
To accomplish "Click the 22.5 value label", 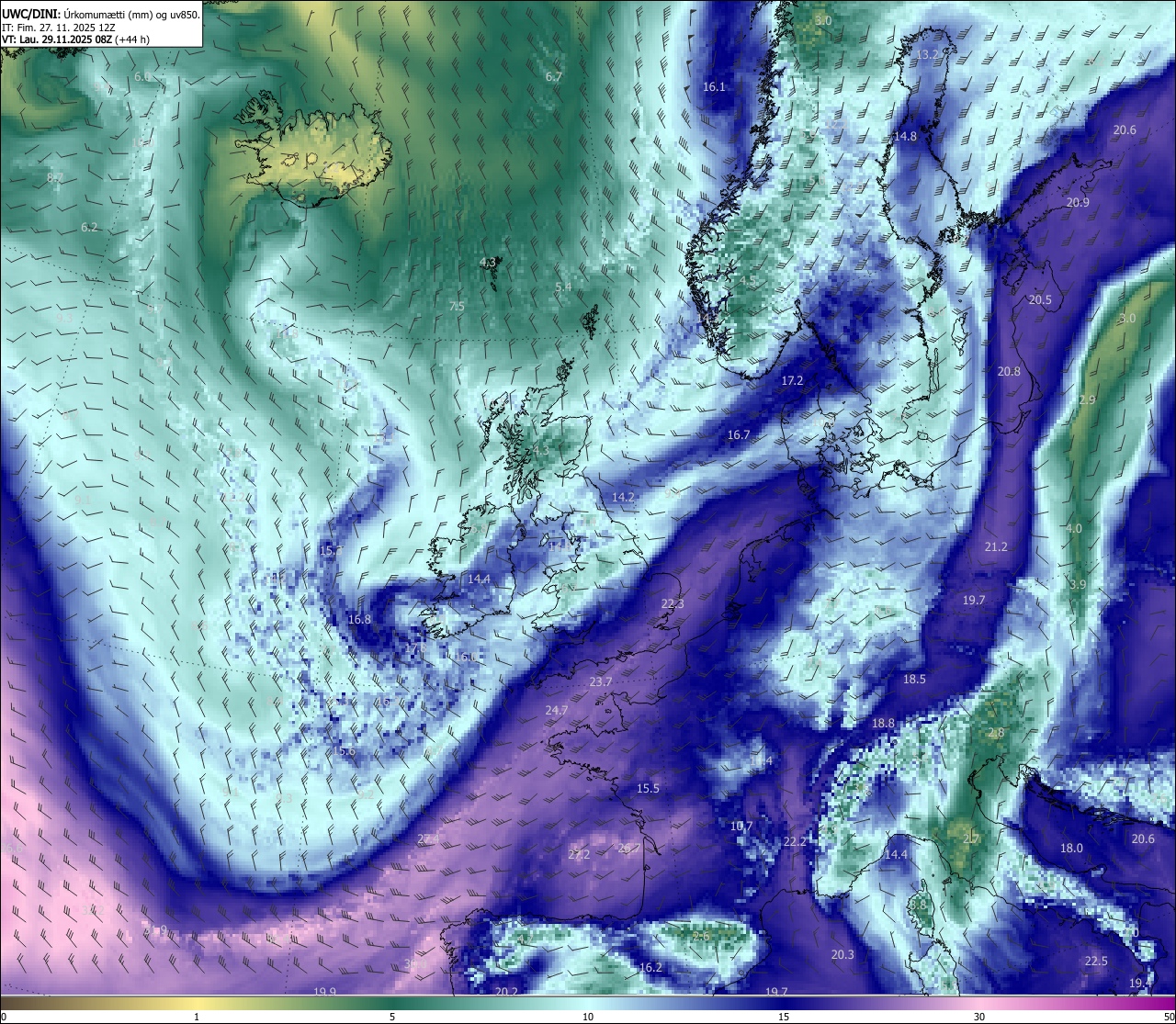I will [x=1096, y=962].
